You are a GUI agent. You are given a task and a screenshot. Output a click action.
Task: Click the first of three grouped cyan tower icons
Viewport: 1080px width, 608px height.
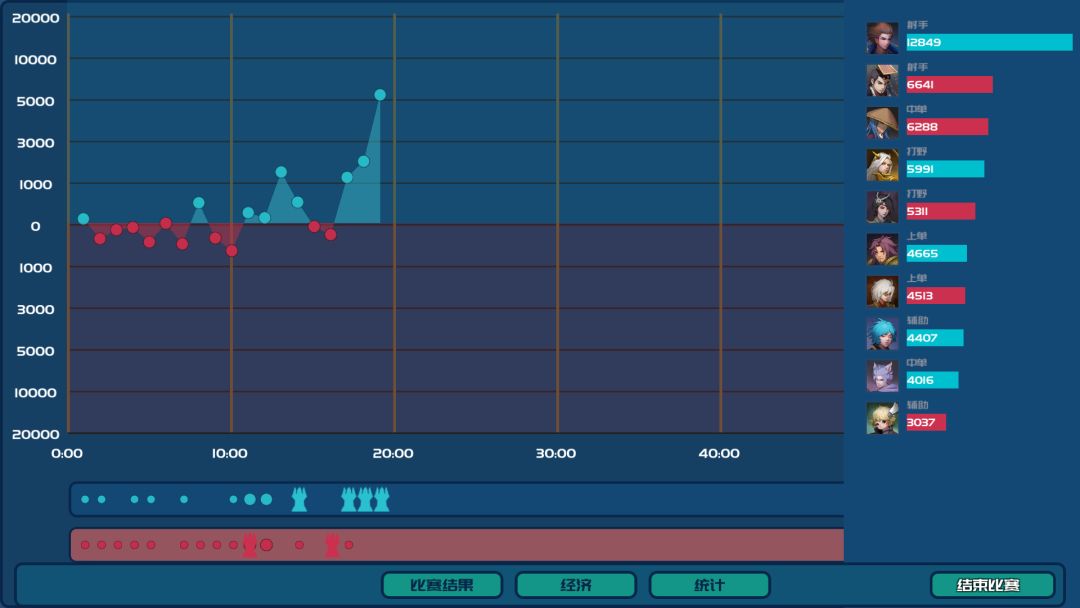[x=349, y=499]
